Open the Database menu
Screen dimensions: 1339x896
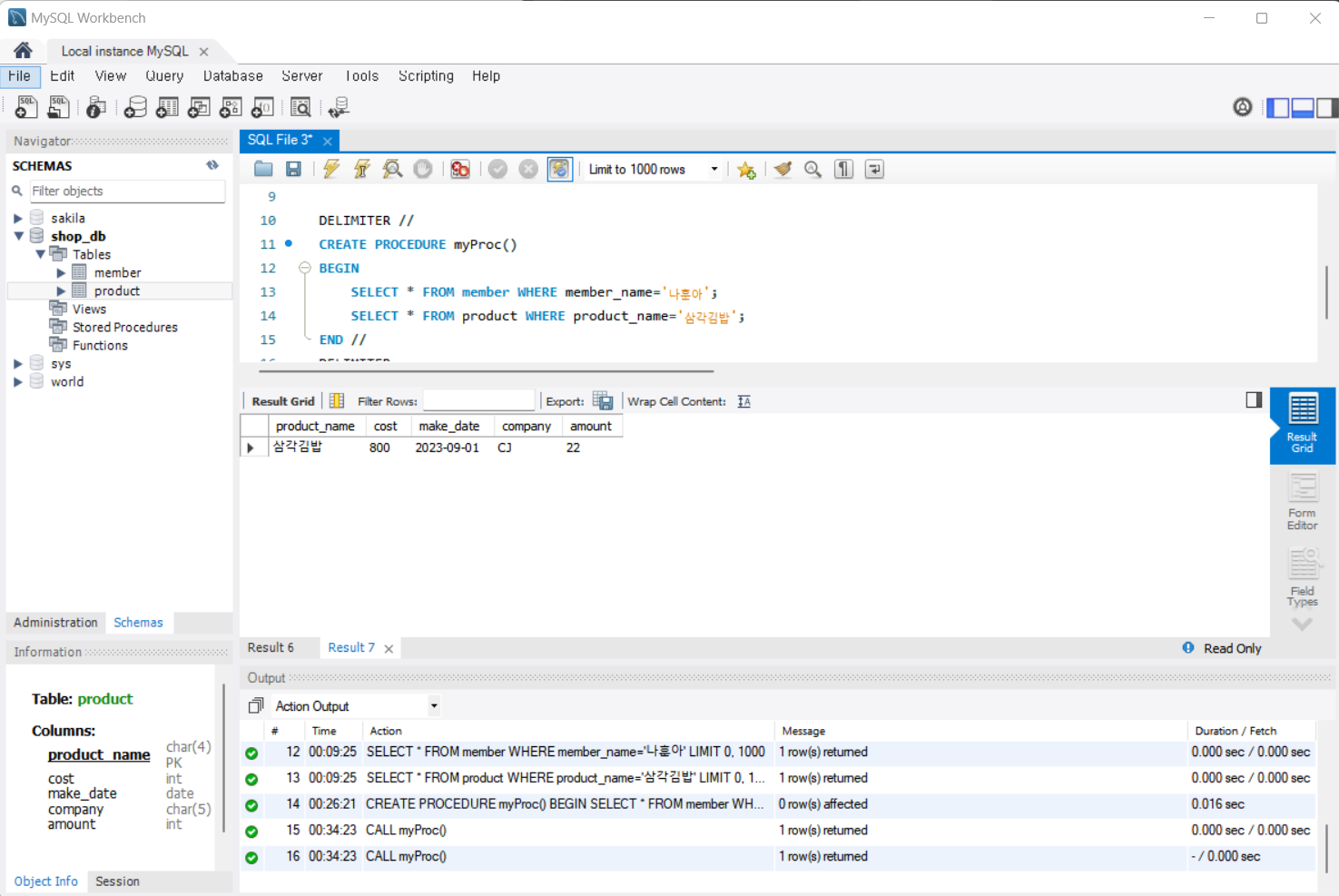pos(232,76)
